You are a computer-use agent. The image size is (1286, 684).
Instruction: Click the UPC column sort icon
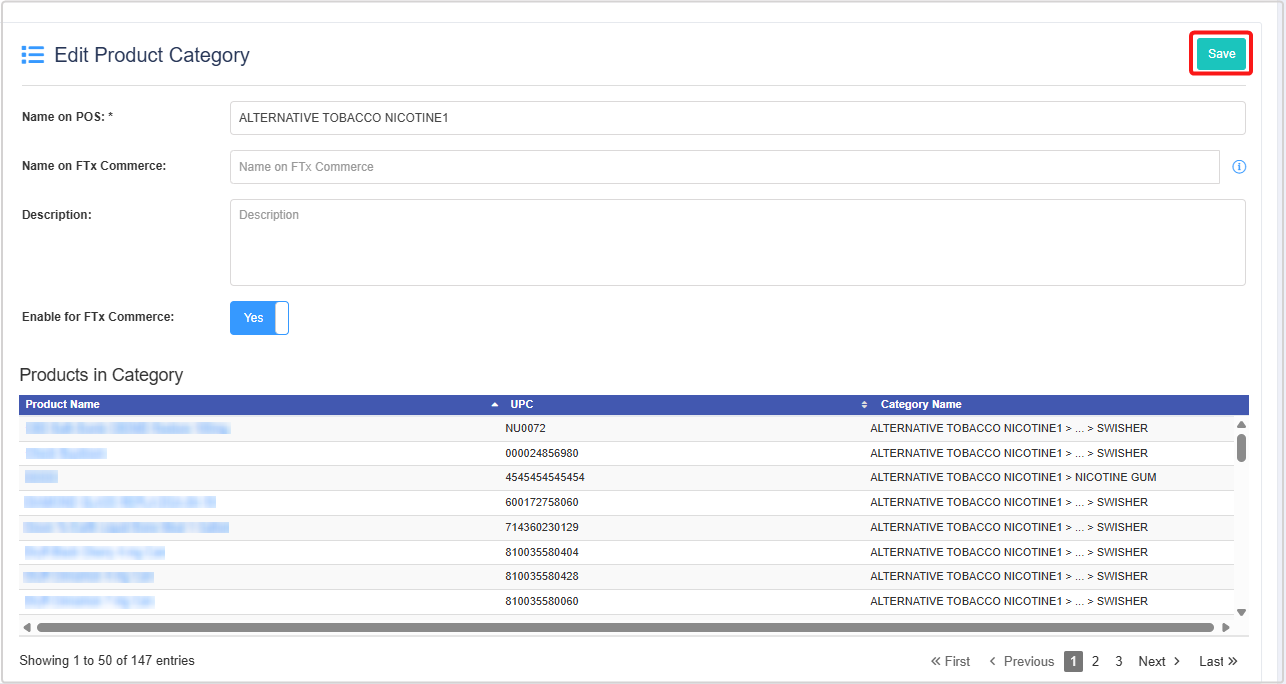(x=865, y=404)
